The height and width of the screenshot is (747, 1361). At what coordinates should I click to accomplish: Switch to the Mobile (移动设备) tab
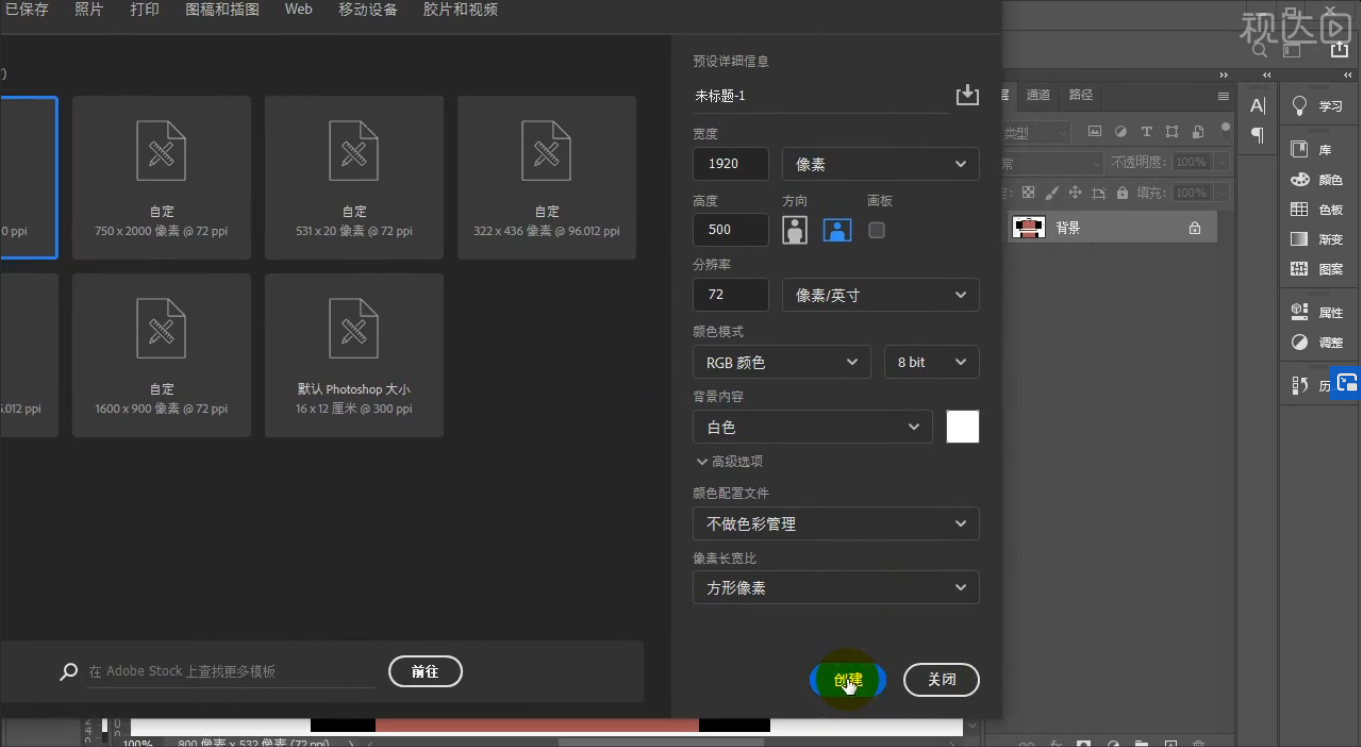(x=367, y=10)
